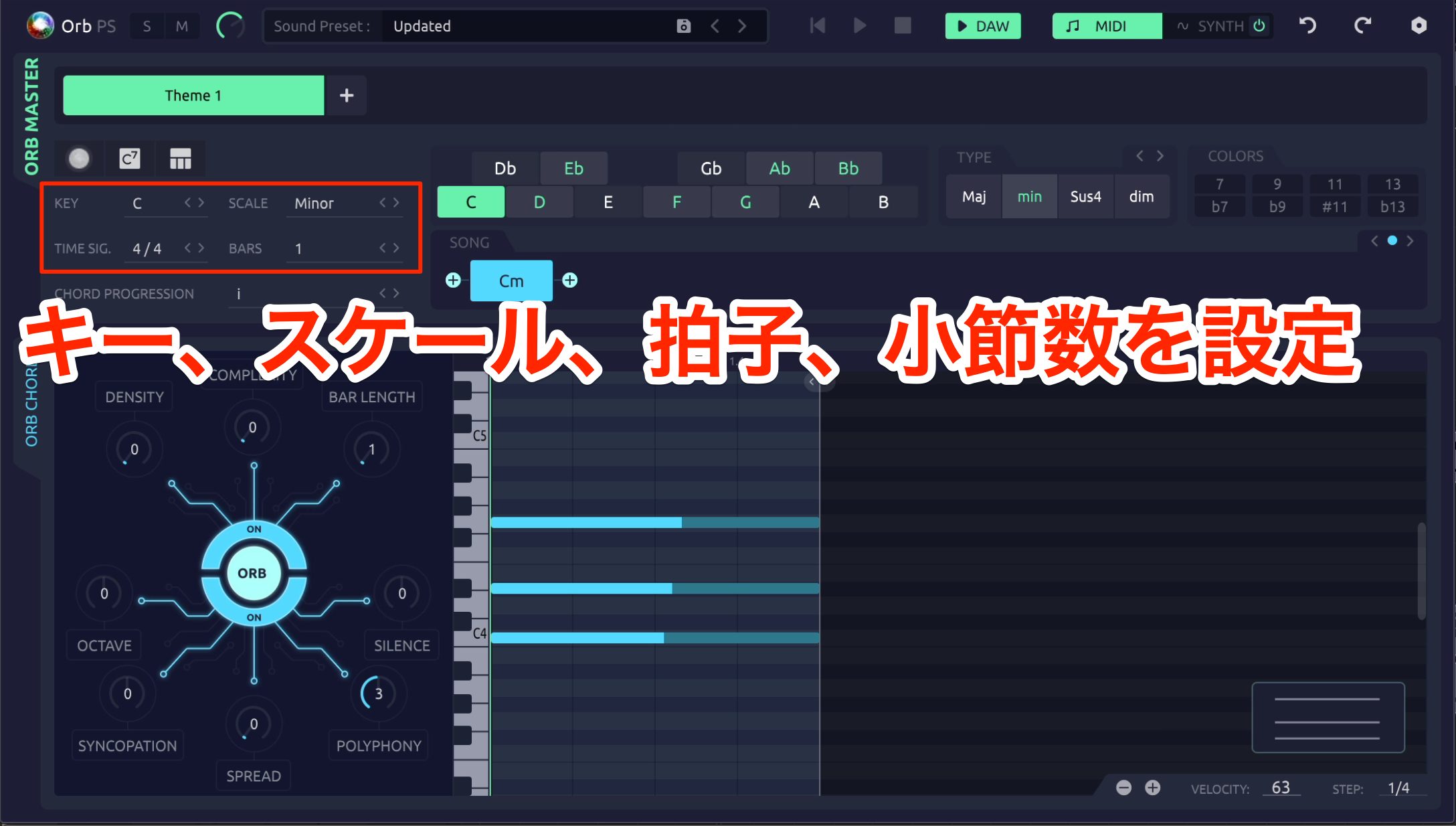Choose the min chord type
Image resolution: width=1456 pixels, height=826 pixels.
click(x=1029, y=197)
